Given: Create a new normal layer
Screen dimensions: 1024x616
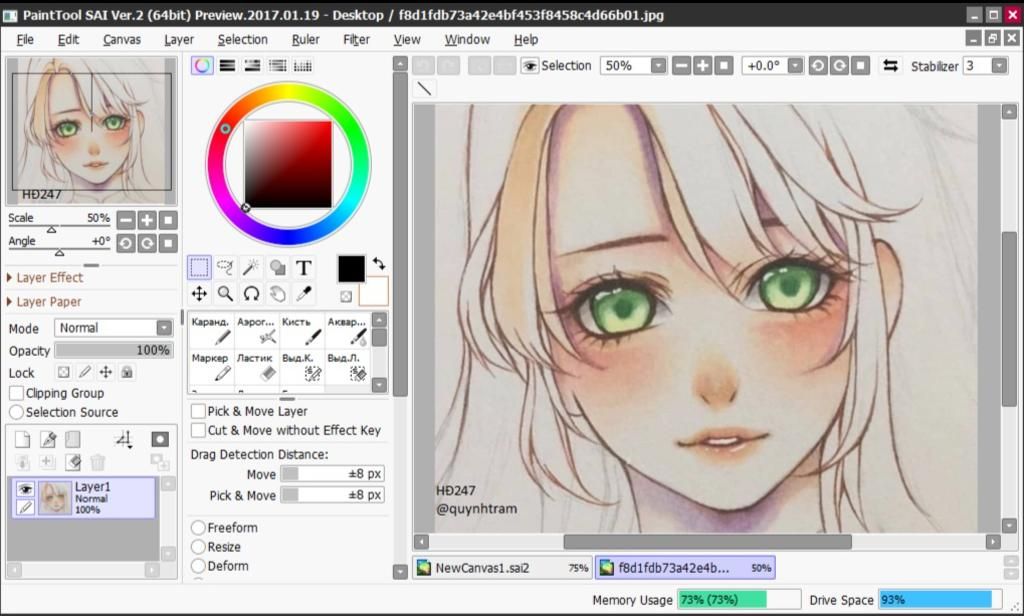Looking at the screenshot, I should click(x=22, y=440).
